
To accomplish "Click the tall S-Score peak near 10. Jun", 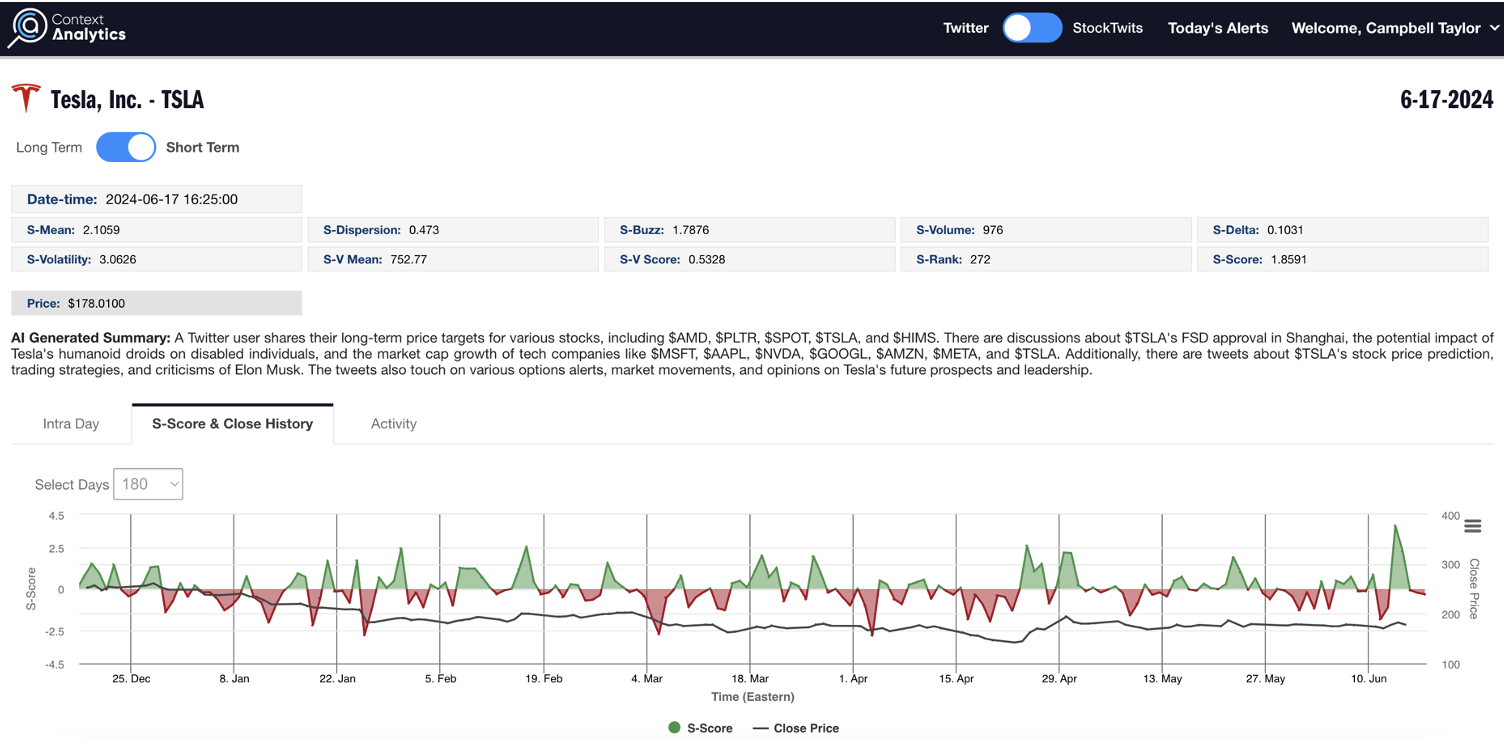I will pos(1395,527).
